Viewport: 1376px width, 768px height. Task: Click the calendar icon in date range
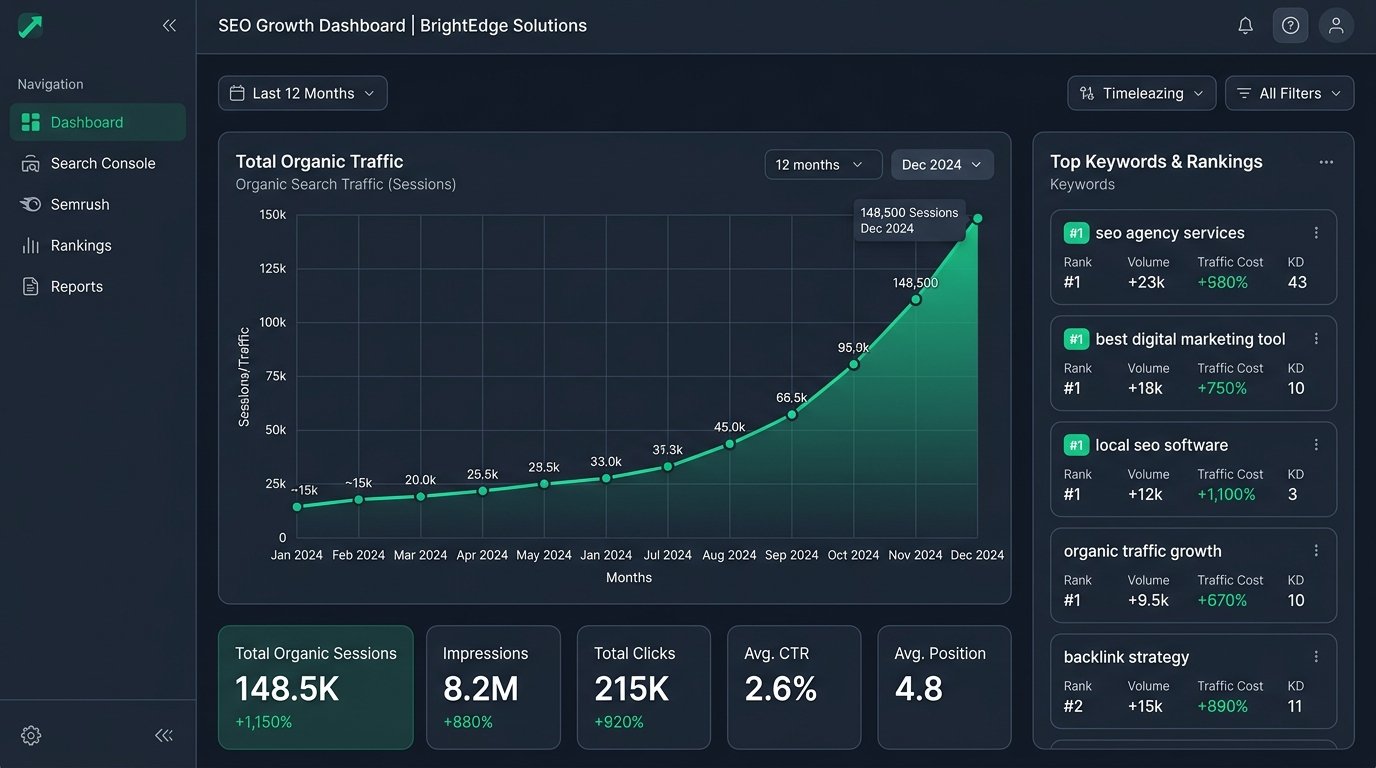click(237, 93)
